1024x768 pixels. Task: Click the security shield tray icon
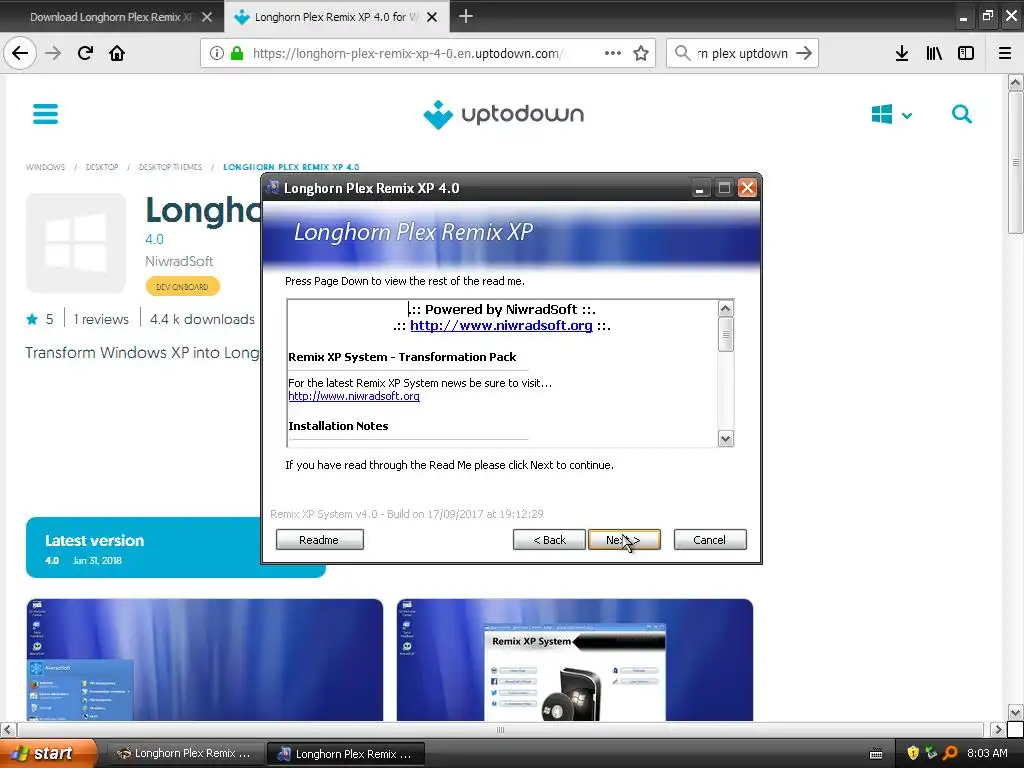click(x=913, y=754)
